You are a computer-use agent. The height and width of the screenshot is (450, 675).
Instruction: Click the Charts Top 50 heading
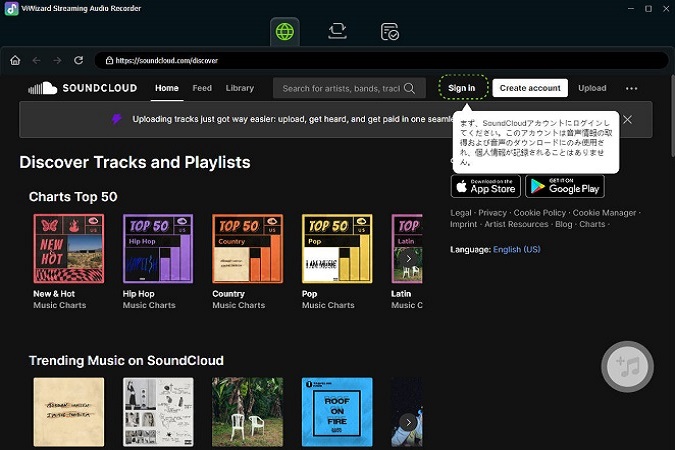tap(73, 197)
